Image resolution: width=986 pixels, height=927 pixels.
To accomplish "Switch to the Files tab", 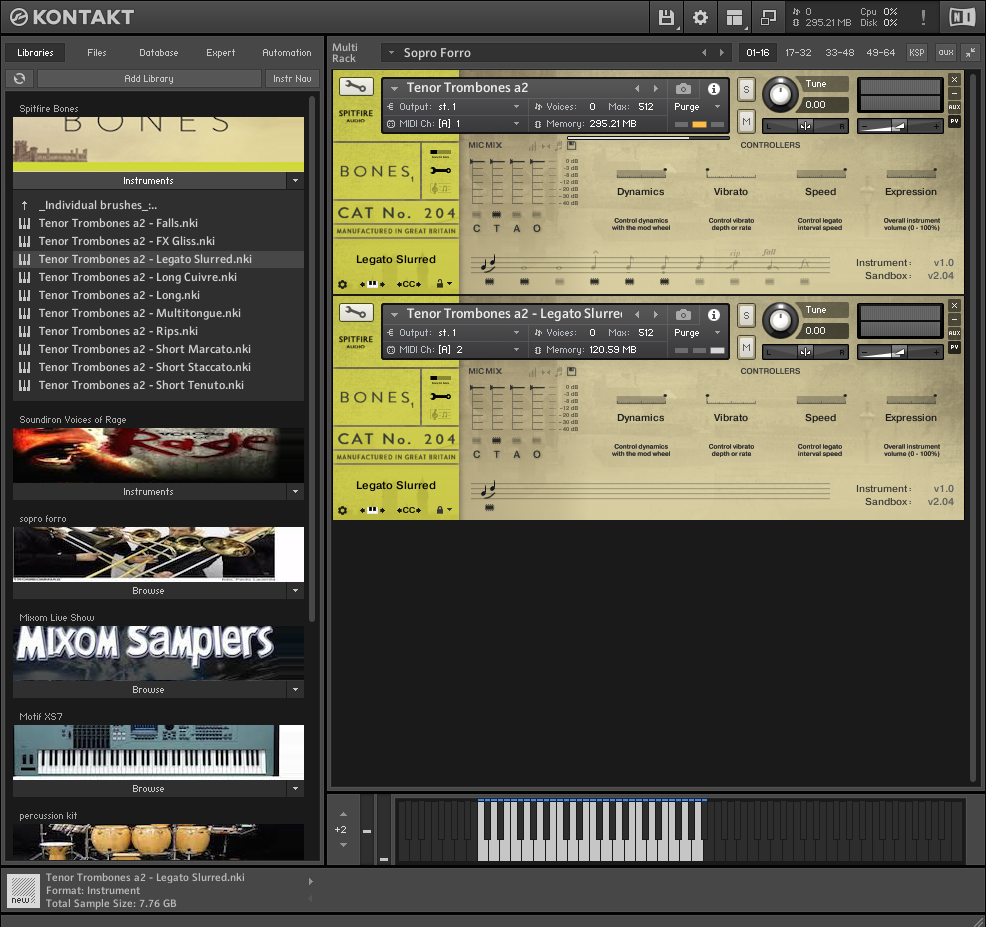I will click(x=97, y=53).
